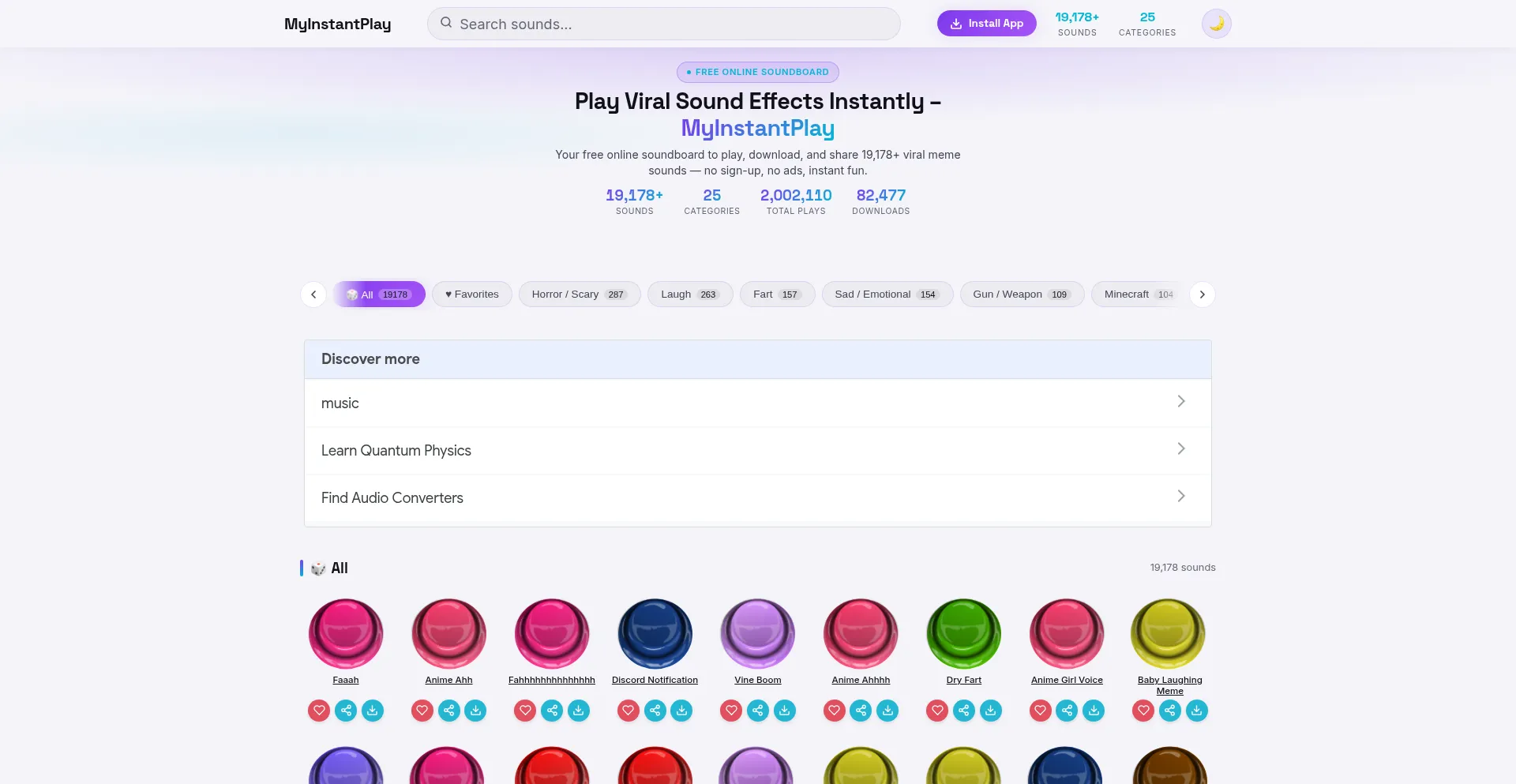Image resolution: width=1516 pixels, height=784 pixels.
Task: Share the Anime Ahhhh sound
Action: [x=861, y=711]
